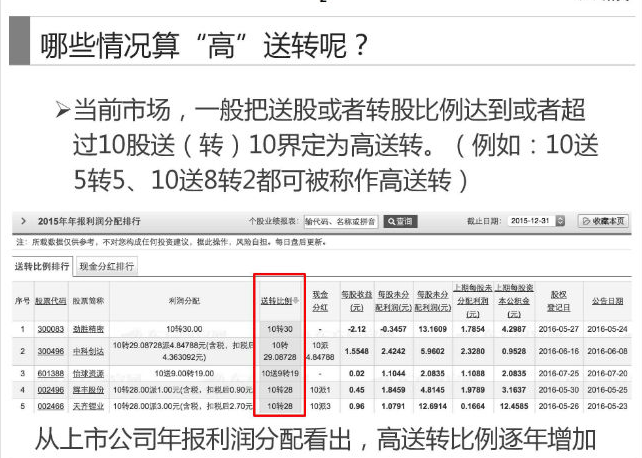642x458 pixels.
Task: Select the 13.1609 value in row 1
Action: click(x=433, y=329)
